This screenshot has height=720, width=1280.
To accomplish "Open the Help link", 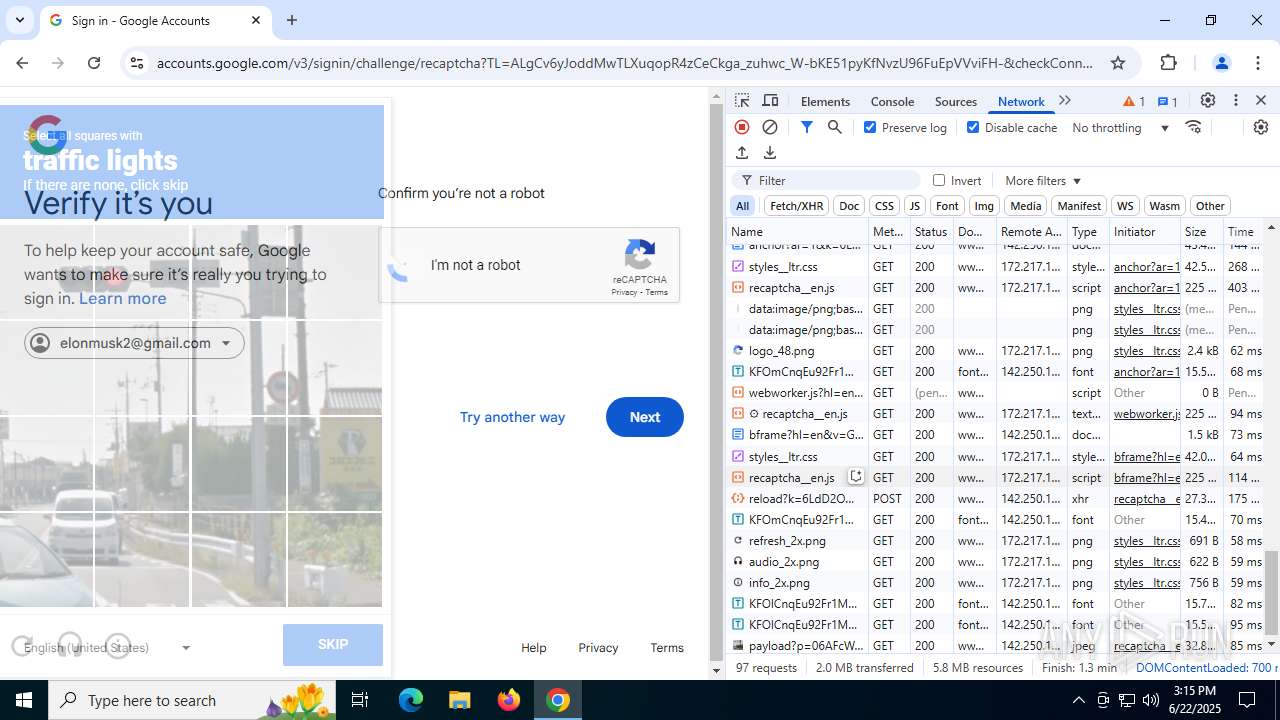I will (534, 648).
